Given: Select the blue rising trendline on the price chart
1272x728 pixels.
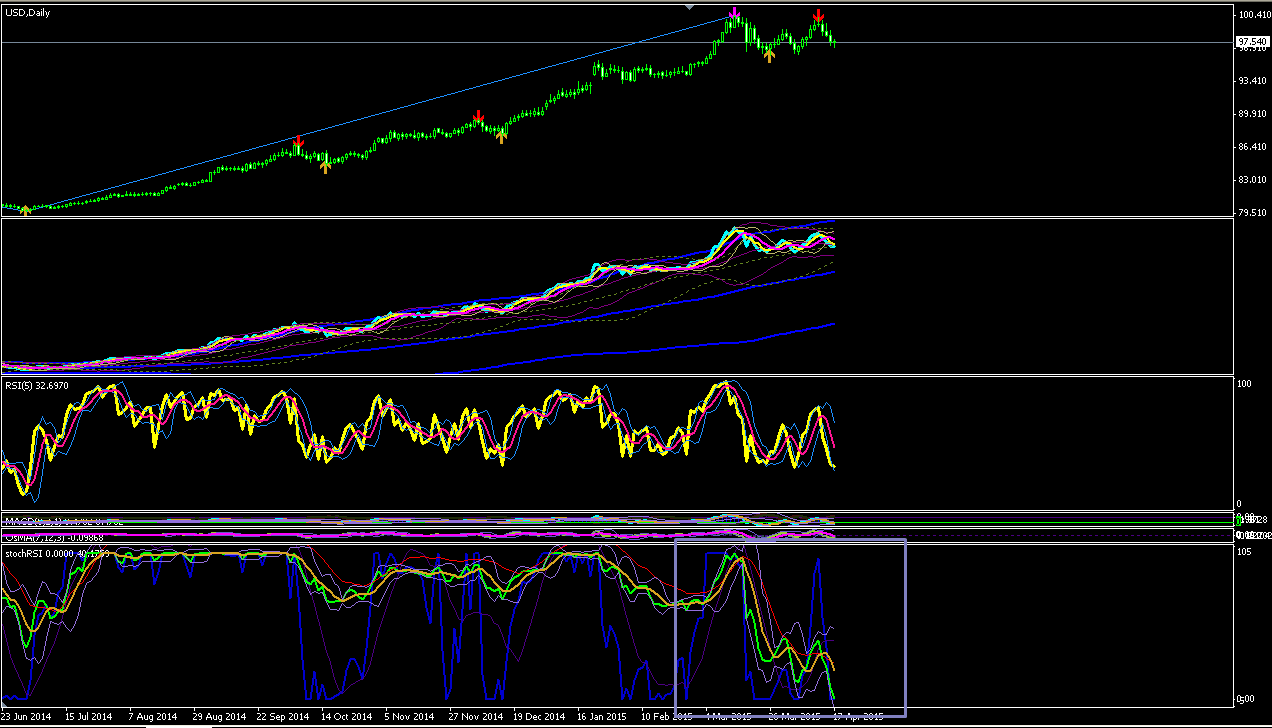Looking at the screenshot, I should 380,115.
